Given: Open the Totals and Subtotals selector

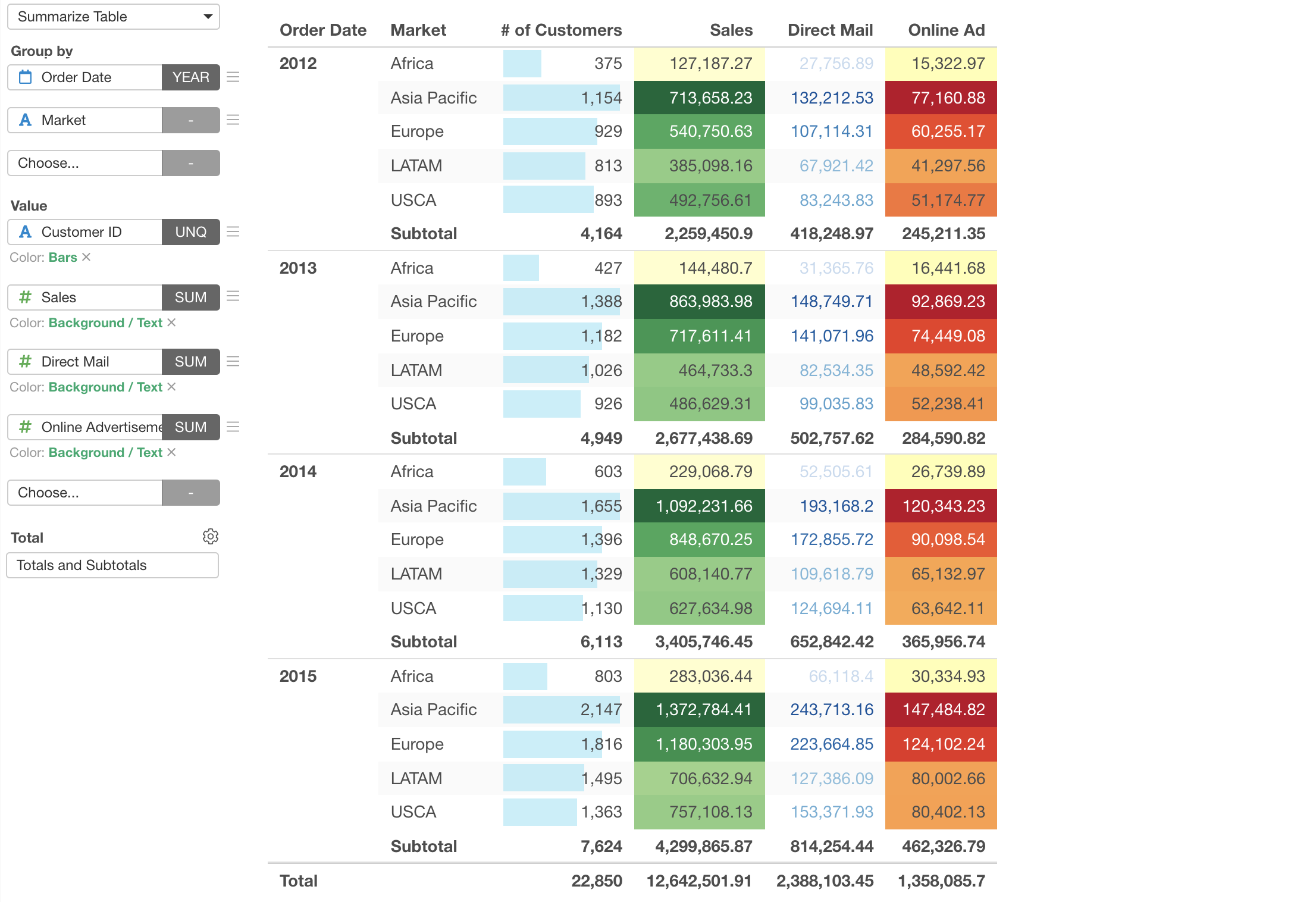Looking at the screenshot, I should [112, 565].
